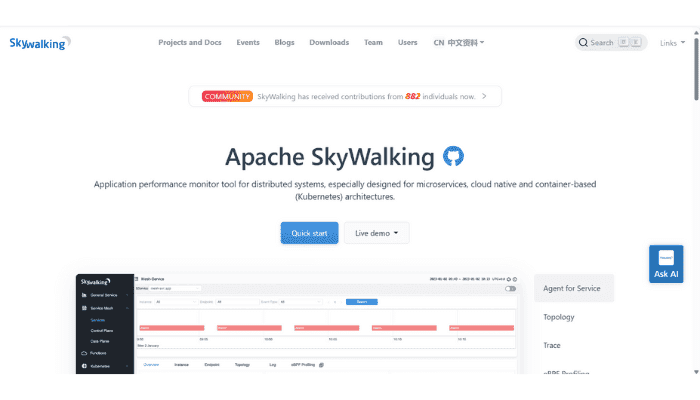Visit the Users page
Screen dimensions: 700x400
[x=408, y=42]
